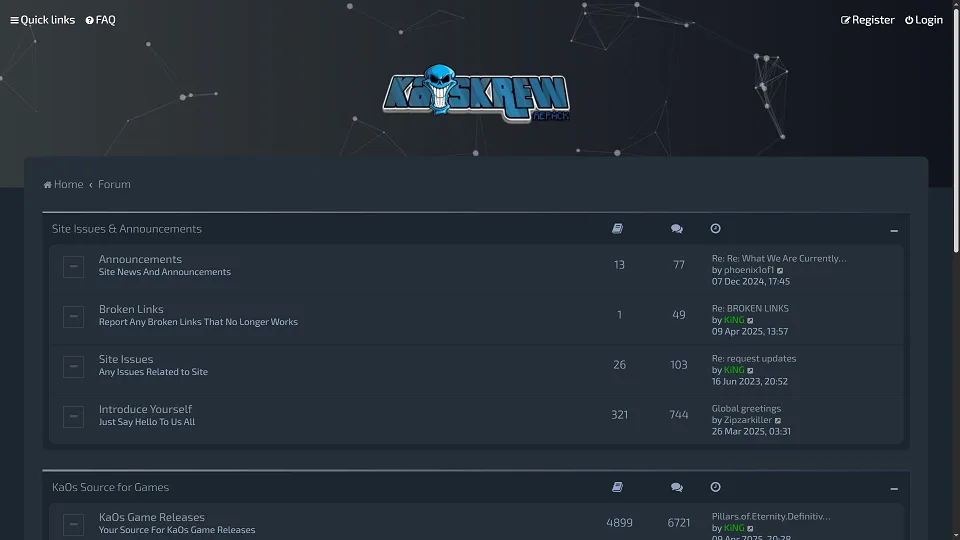This screenshot has width=960, height=540.
Task: Click the Login link
Action: click(x=924, y=20)
